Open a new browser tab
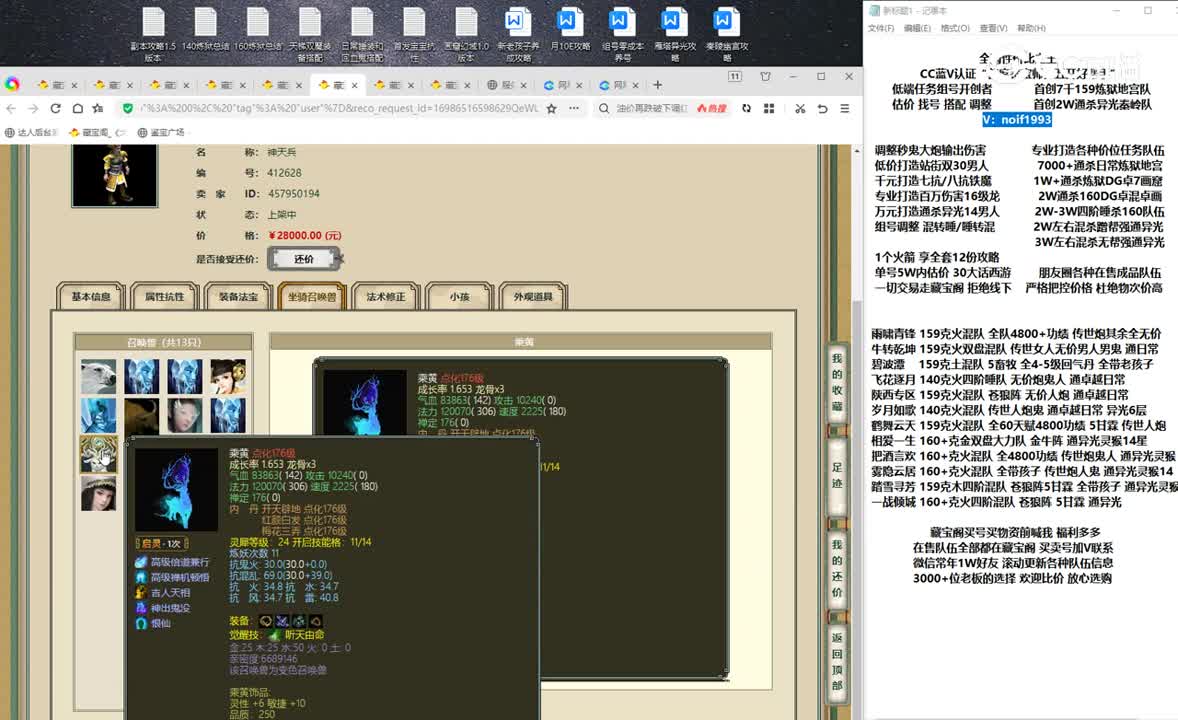The image size is (1178, 720). coord(657,85)
